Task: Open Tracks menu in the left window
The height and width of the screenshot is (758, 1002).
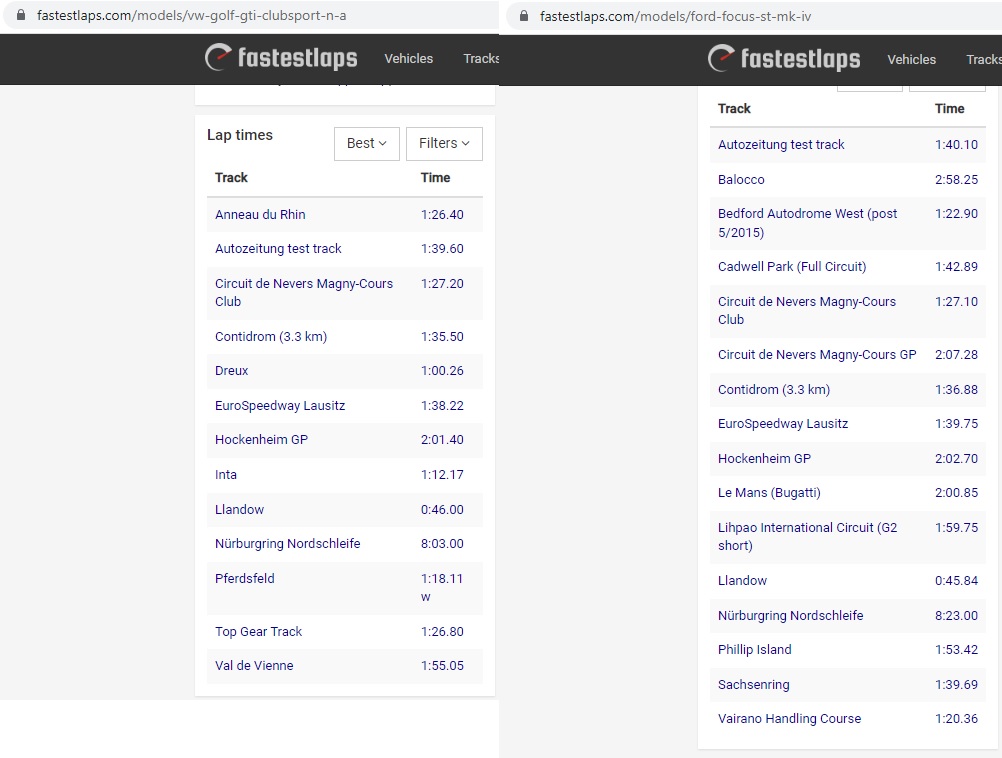Action: (481, 58)
